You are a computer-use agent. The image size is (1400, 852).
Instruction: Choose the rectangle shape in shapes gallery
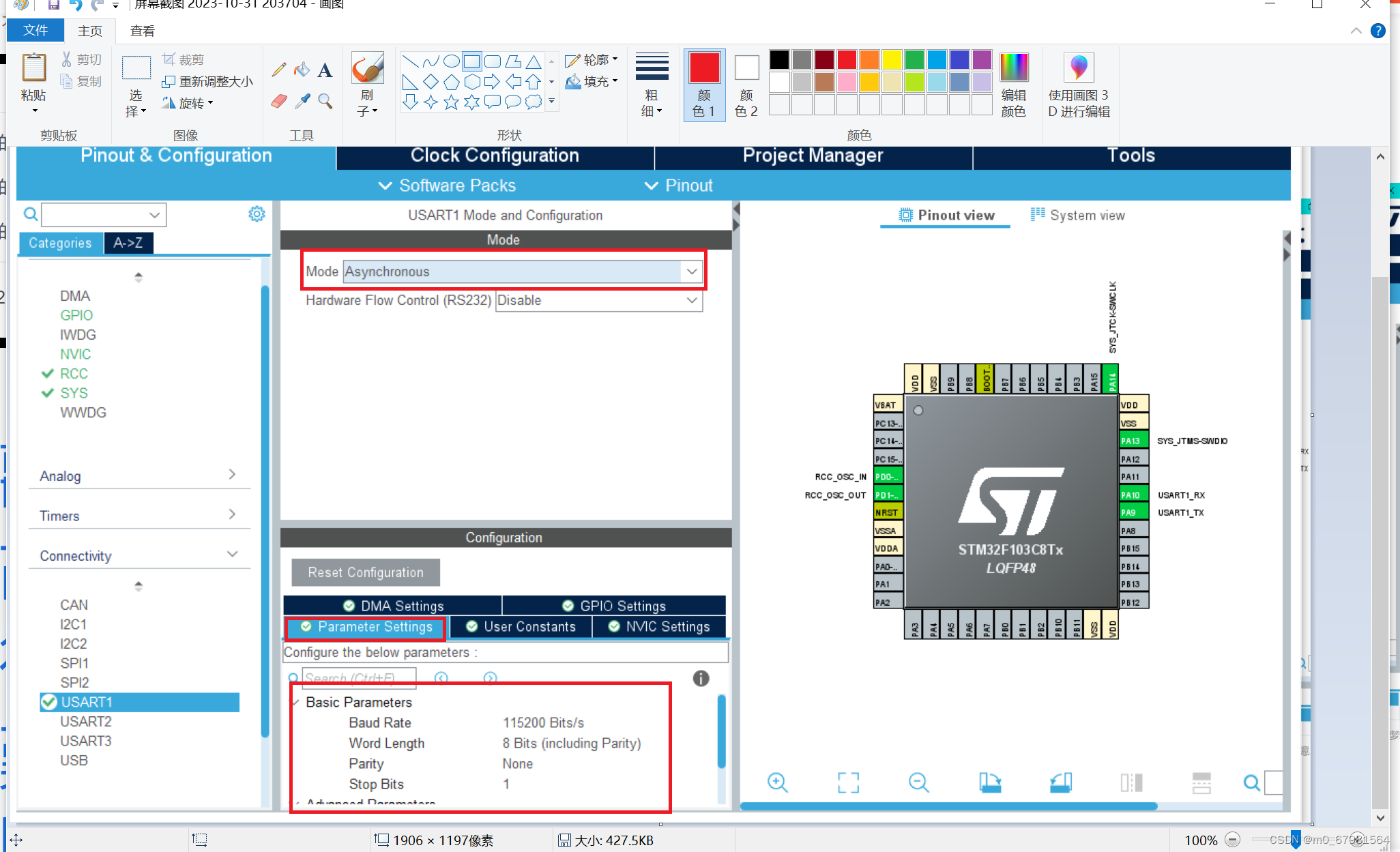pyautogui.click(x=471, y=61)
